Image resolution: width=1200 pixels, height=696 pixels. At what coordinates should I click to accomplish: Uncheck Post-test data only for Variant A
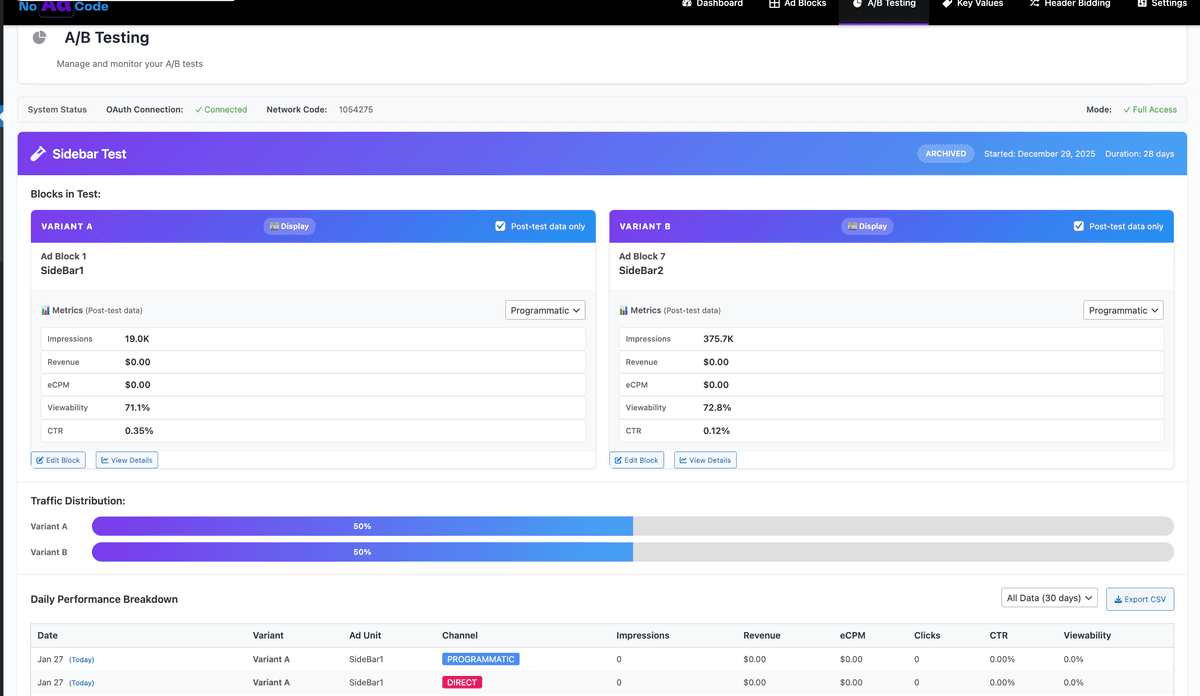(502, 226)
